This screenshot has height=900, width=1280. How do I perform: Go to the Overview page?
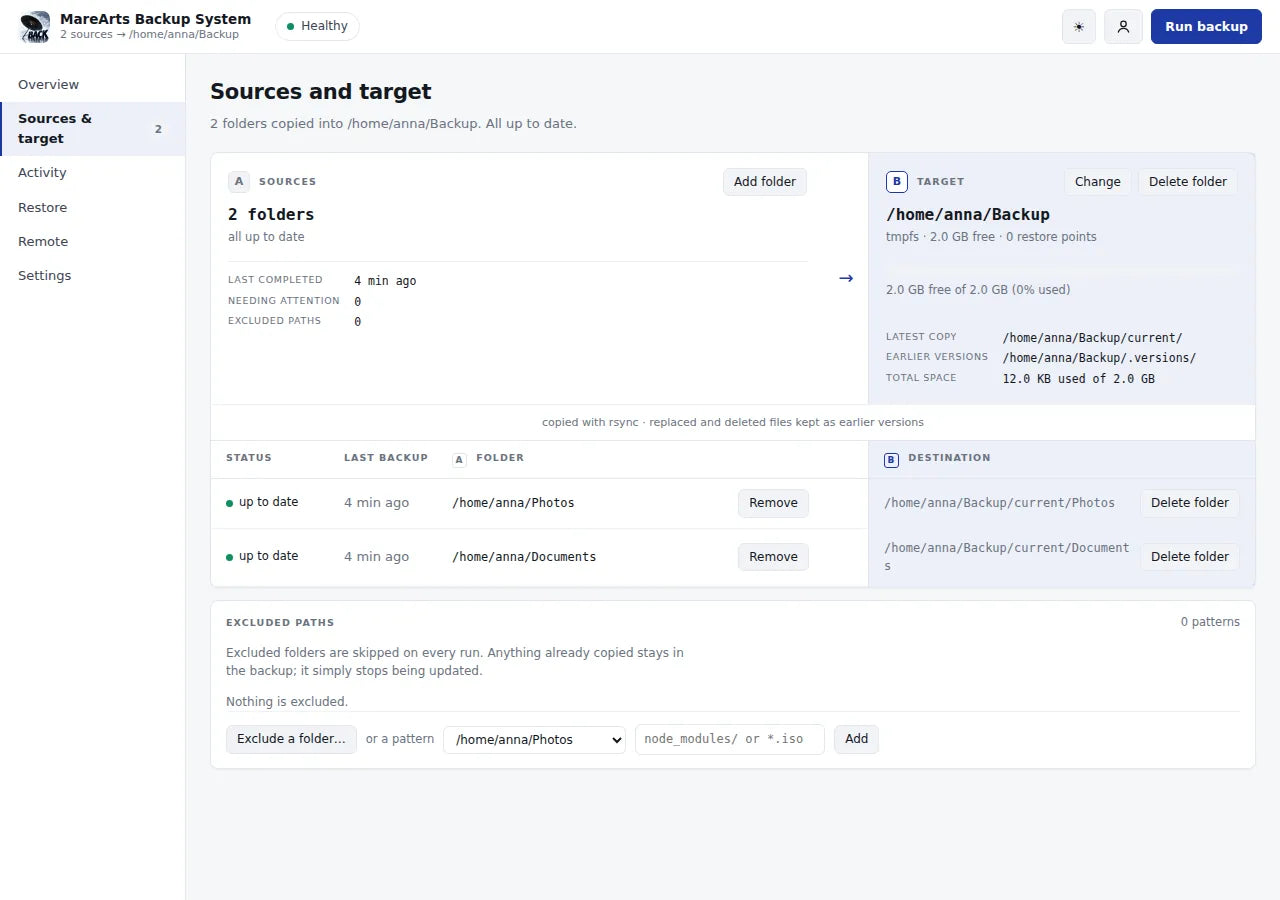92,85
